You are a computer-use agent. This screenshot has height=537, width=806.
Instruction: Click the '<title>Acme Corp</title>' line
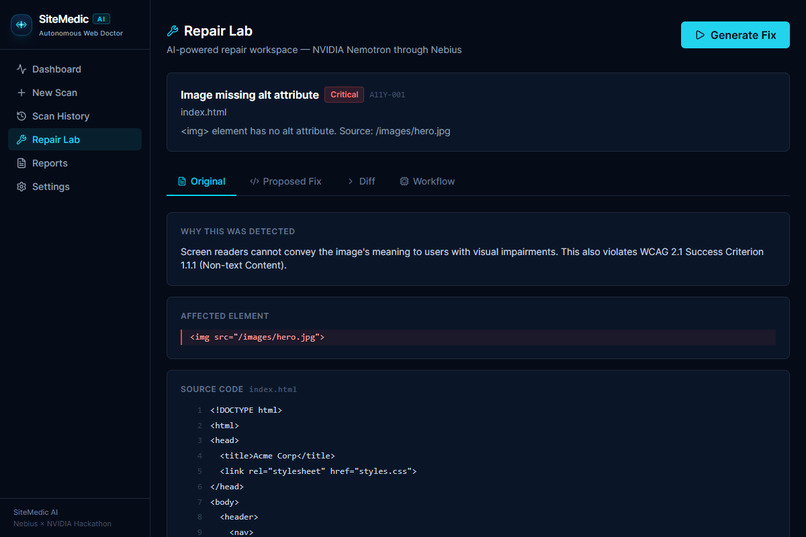[277, 456]
